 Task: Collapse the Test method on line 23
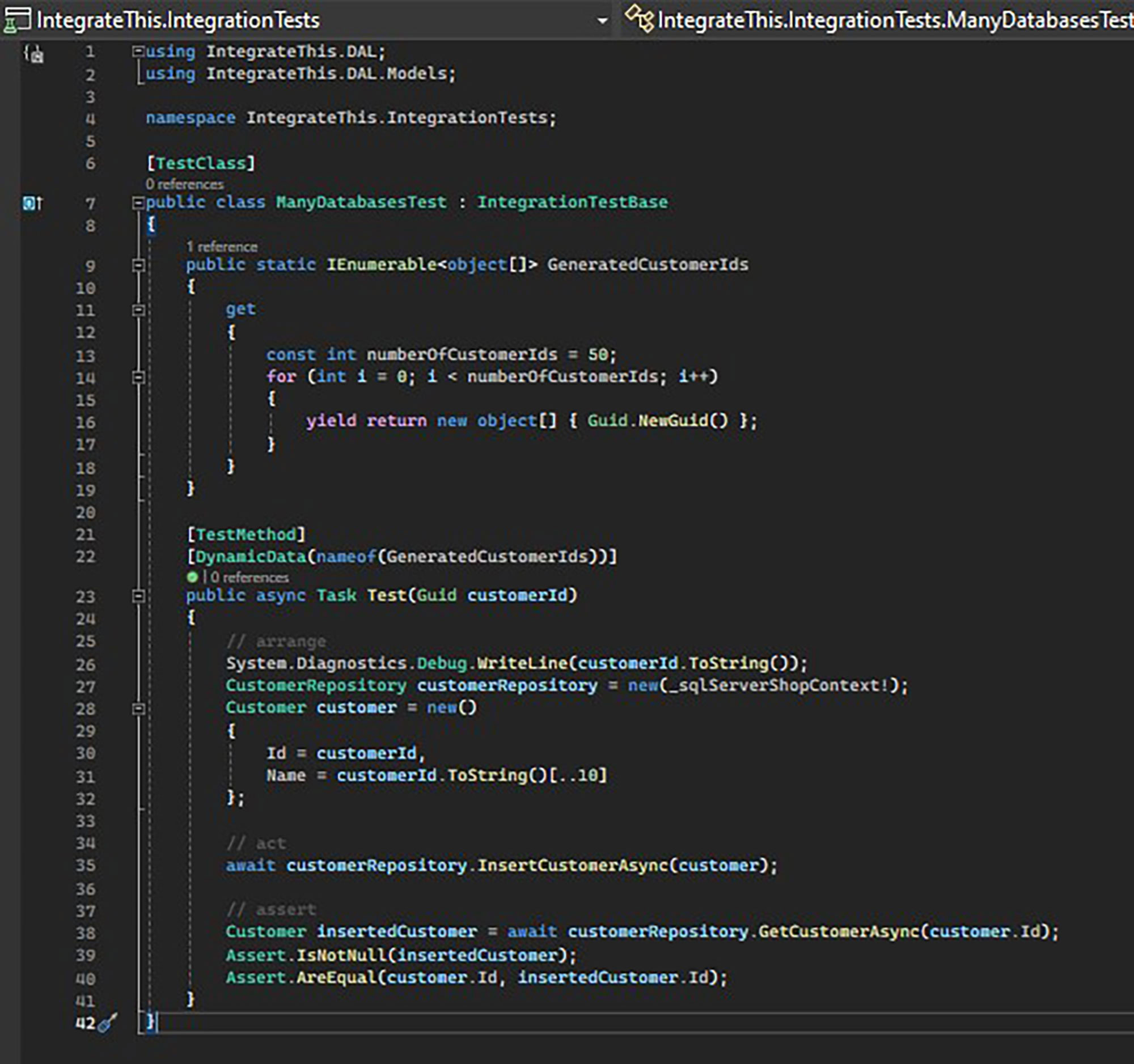pyautogui.click(x=138, y=596)
